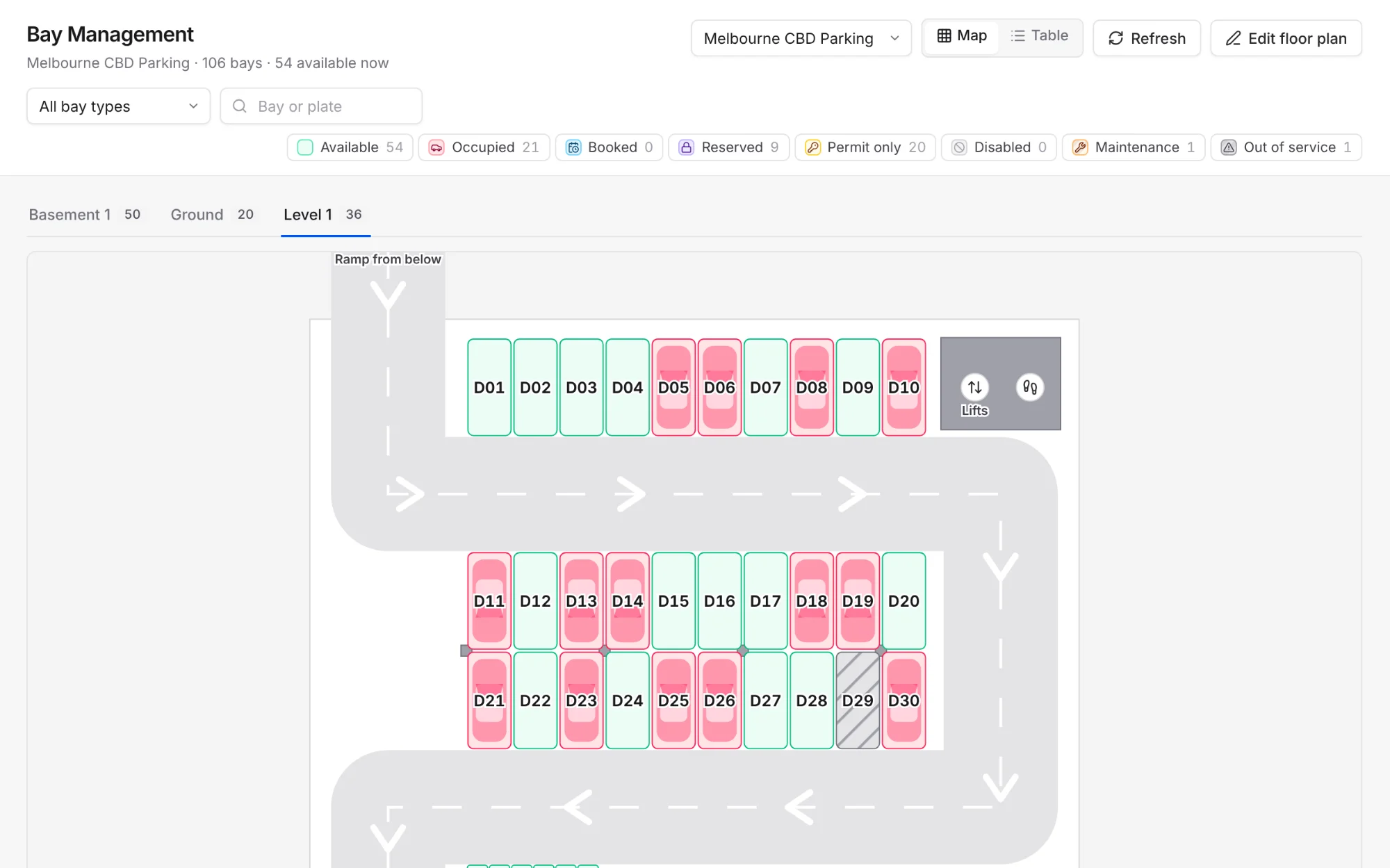Toggle the Disabled status filter
1390x868 pixels.
[x=999, y=147]
